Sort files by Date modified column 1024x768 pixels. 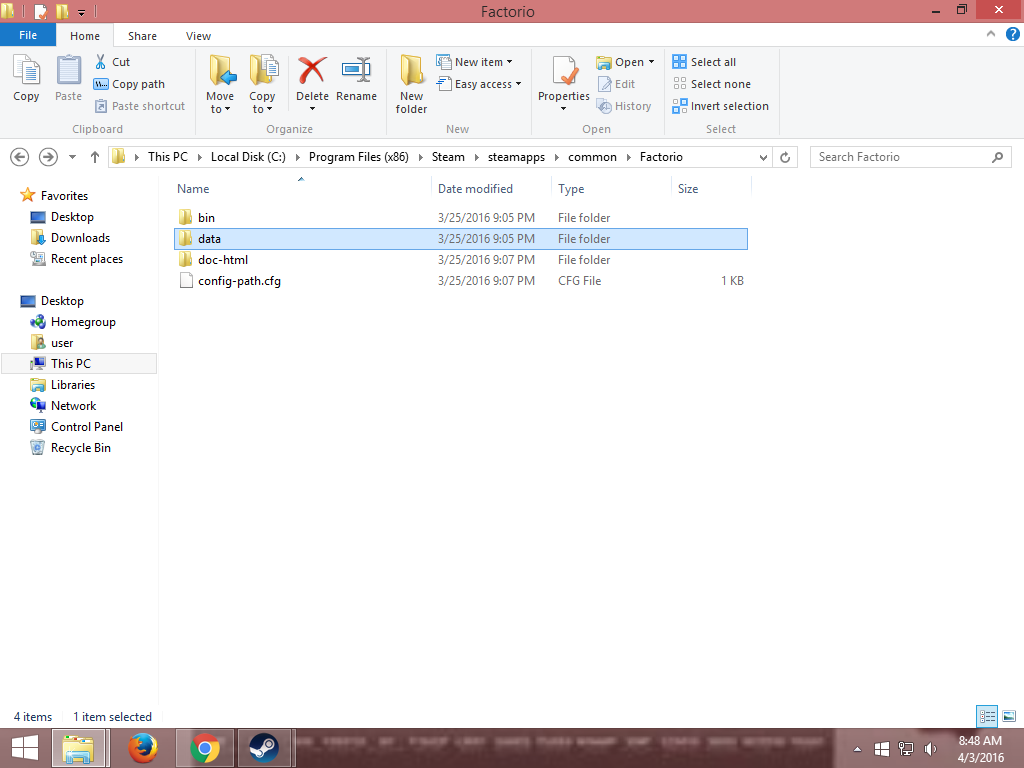pos(475,189)
